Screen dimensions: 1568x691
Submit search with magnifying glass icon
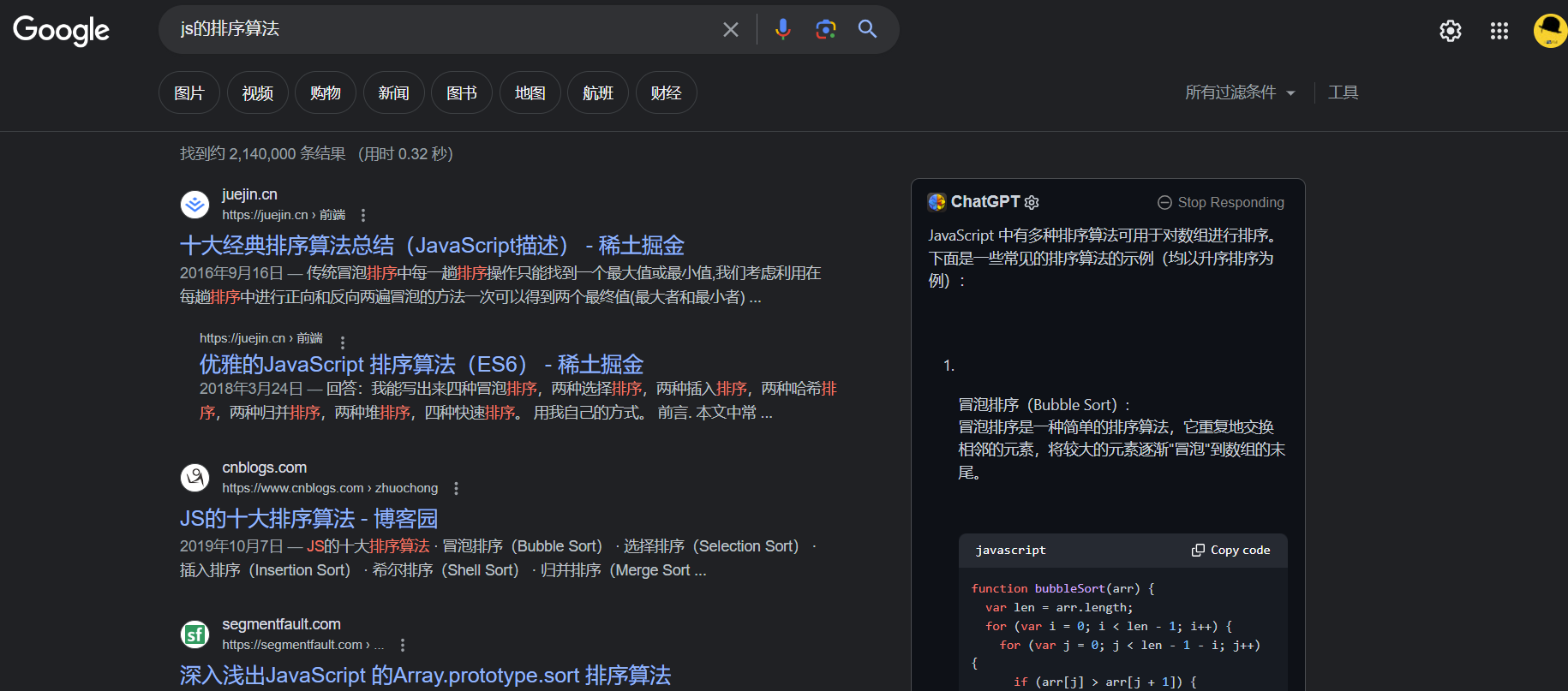tap(867, 29)
